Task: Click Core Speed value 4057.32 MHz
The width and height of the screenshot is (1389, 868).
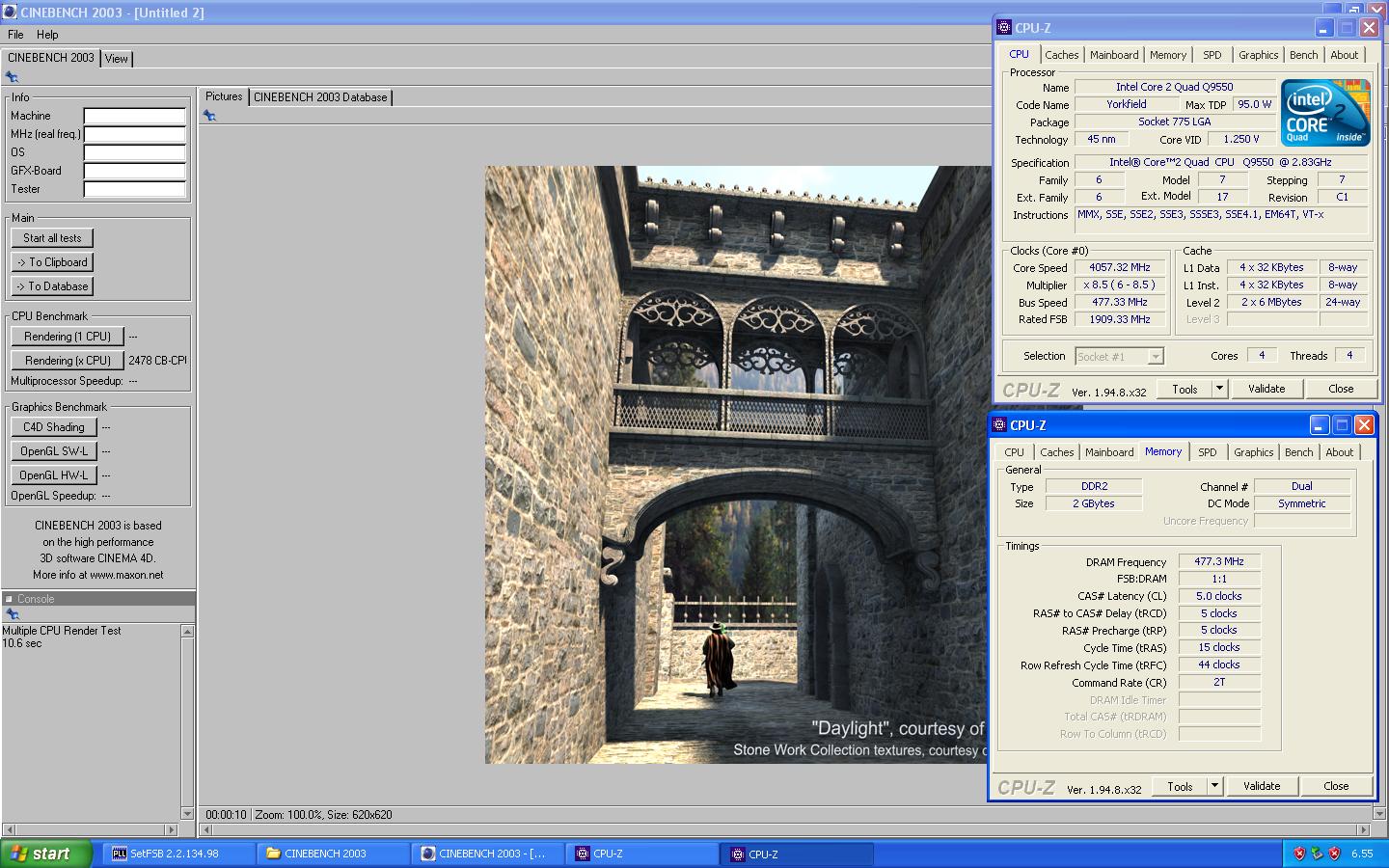Action: pyautogui.click(x=1119, y=268)
